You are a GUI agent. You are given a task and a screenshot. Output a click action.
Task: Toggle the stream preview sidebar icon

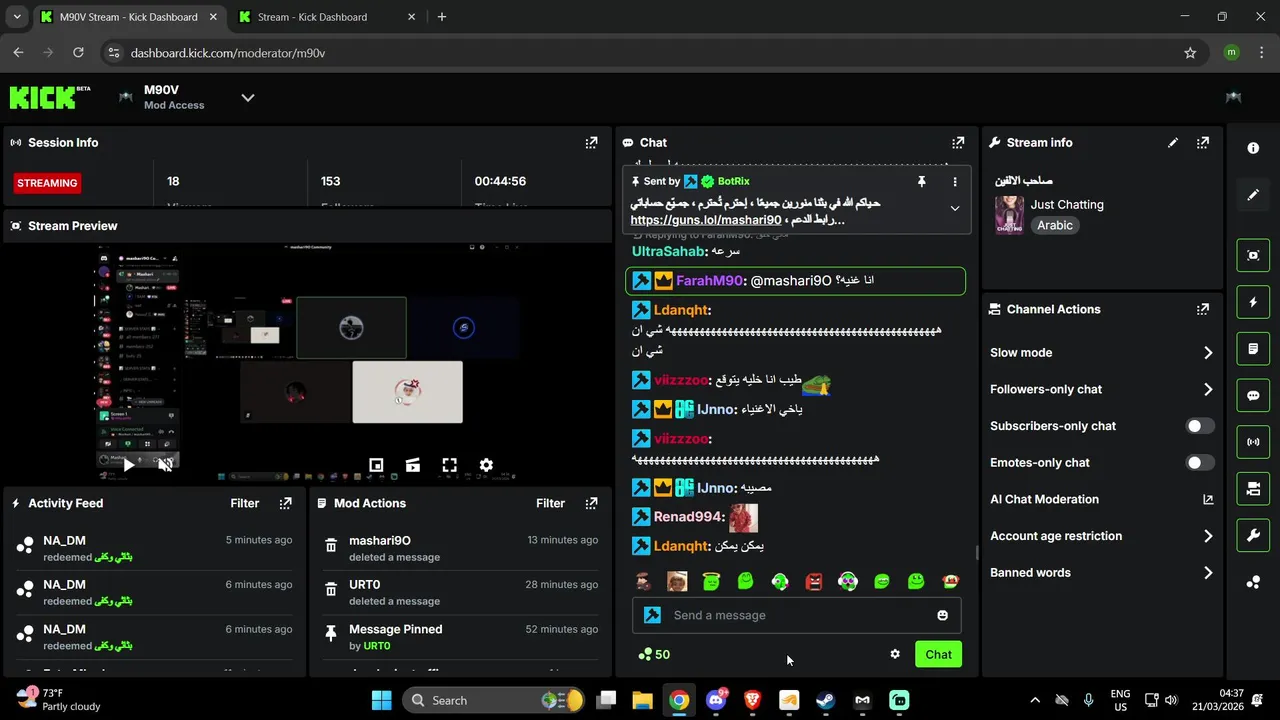point(1253,255)
